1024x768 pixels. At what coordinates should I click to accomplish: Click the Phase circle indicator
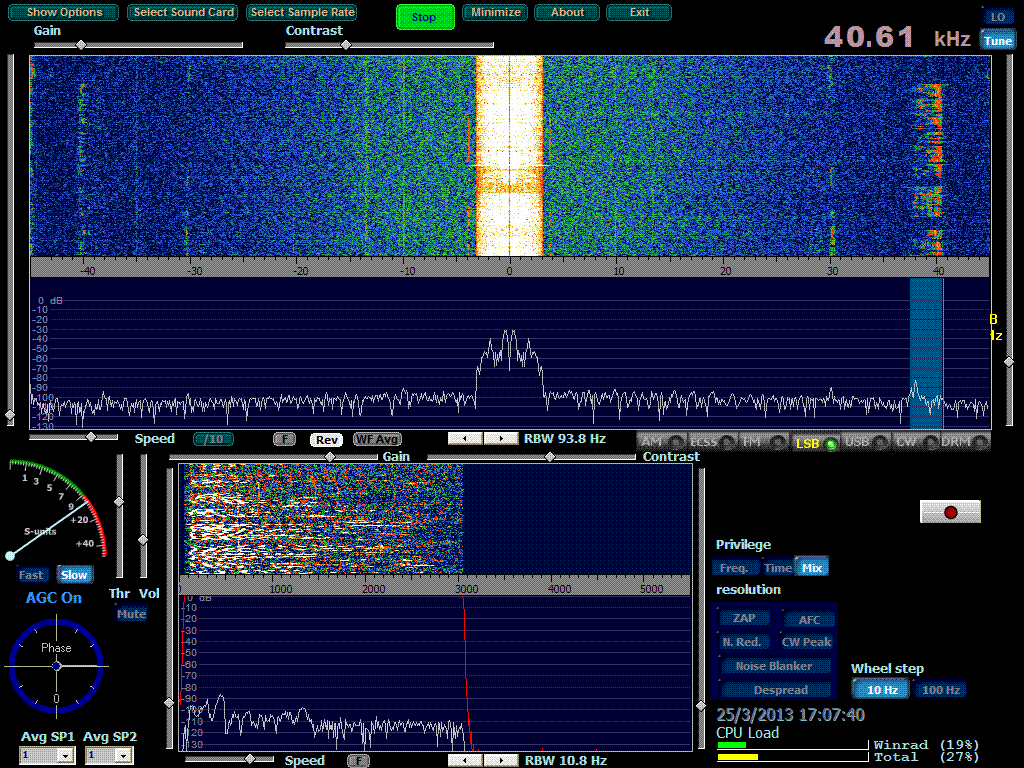[56, 665]
